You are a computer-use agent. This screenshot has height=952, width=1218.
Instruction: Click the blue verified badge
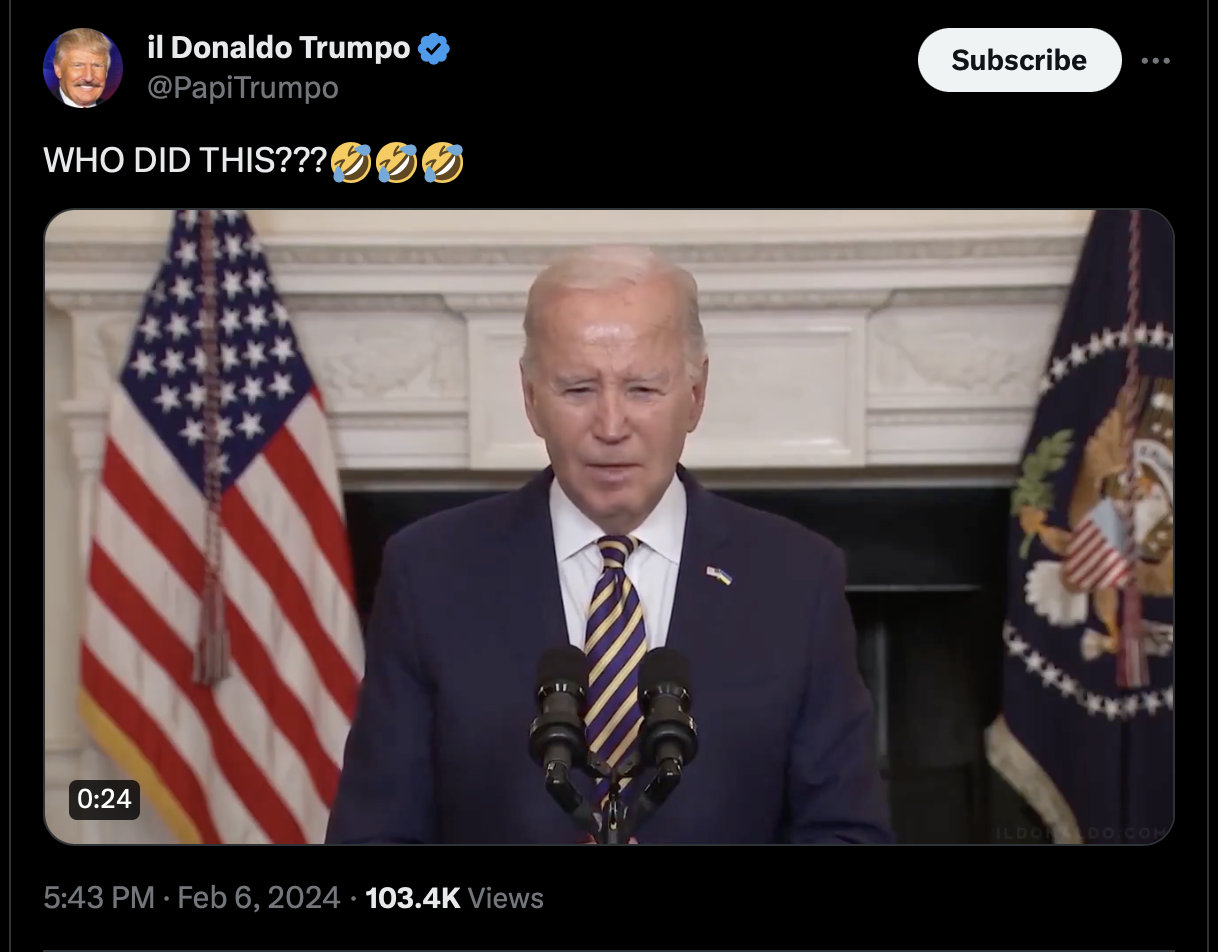pyautogui.click(x=433, y=48)
